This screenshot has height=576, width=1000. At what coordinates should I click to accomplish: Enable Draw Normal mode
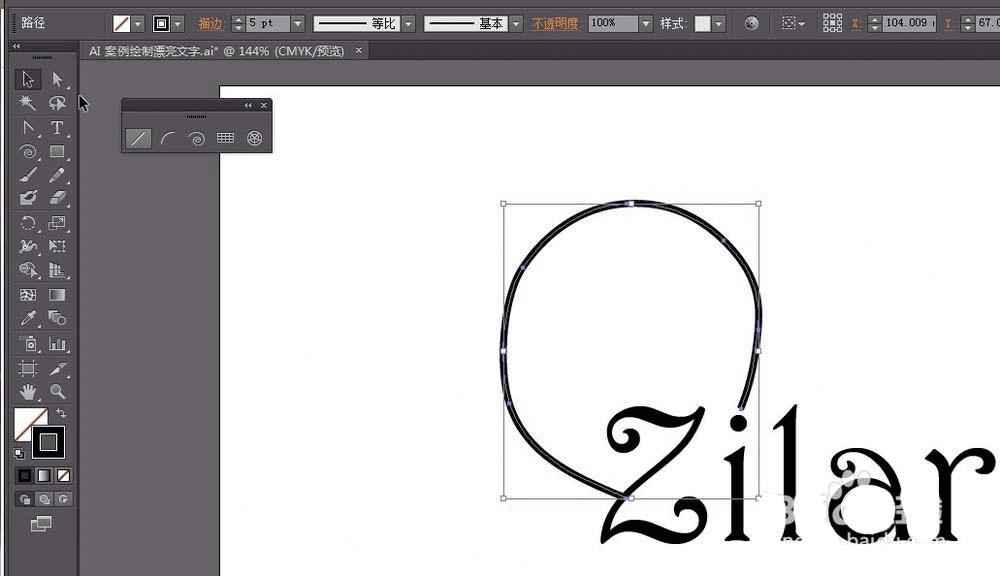pos(25,499)
